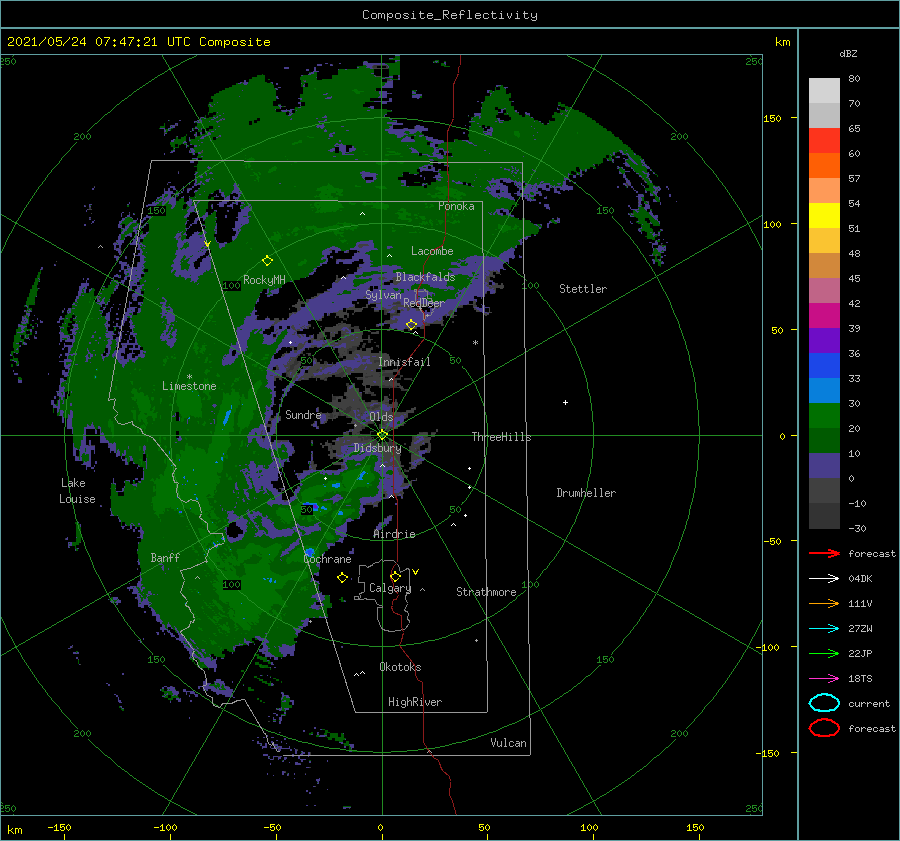Click the cyan 27ZW arrow icon
Viewport: 900px width, 841px height.
tap(824, 629)
